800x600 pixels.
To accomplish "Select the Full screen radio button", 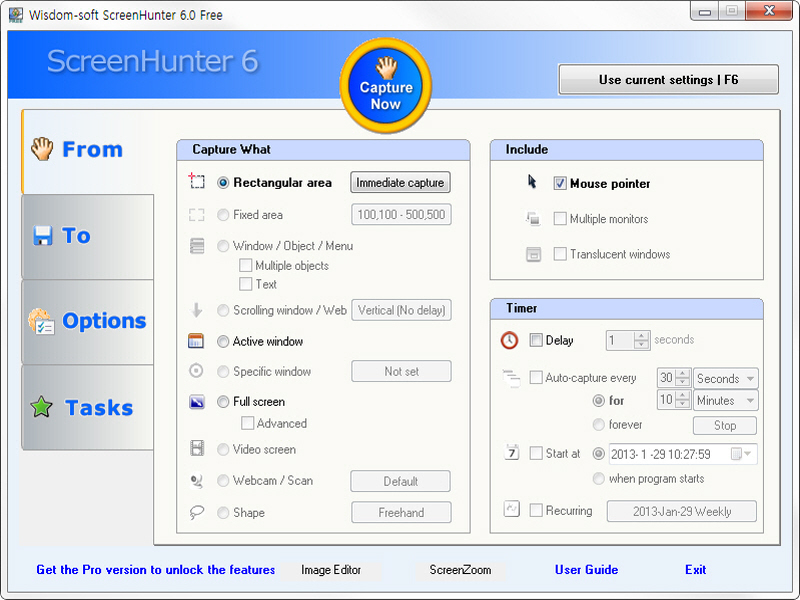I will (x=223, y=402).
